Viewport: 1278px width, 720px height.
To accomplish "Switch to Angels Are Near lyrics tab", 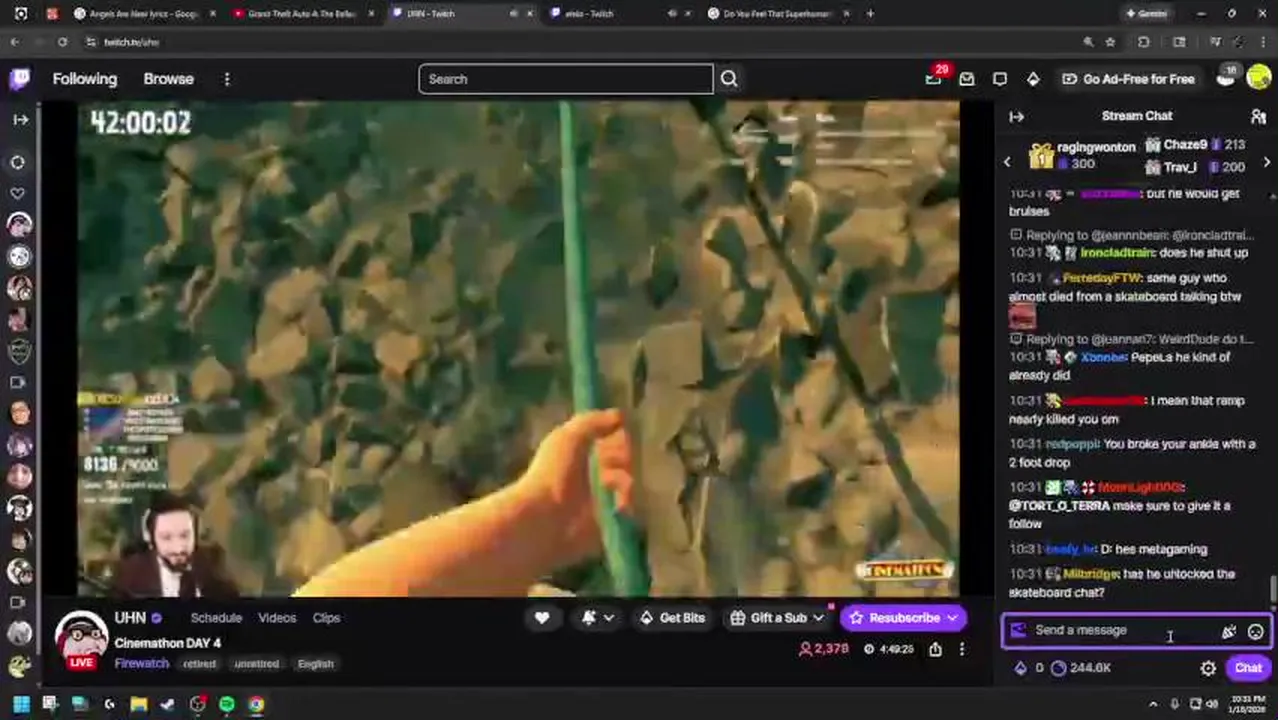I will click(143, 14).
